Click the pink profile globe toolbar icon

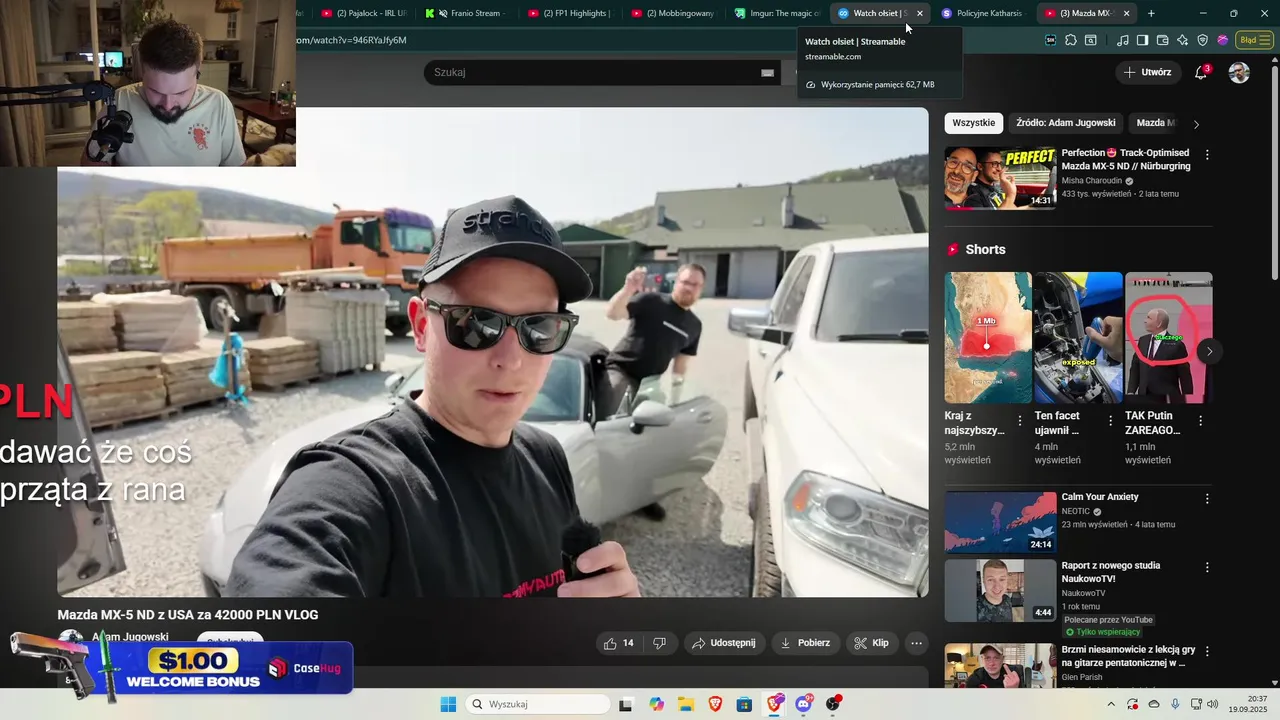[1222, 40]
